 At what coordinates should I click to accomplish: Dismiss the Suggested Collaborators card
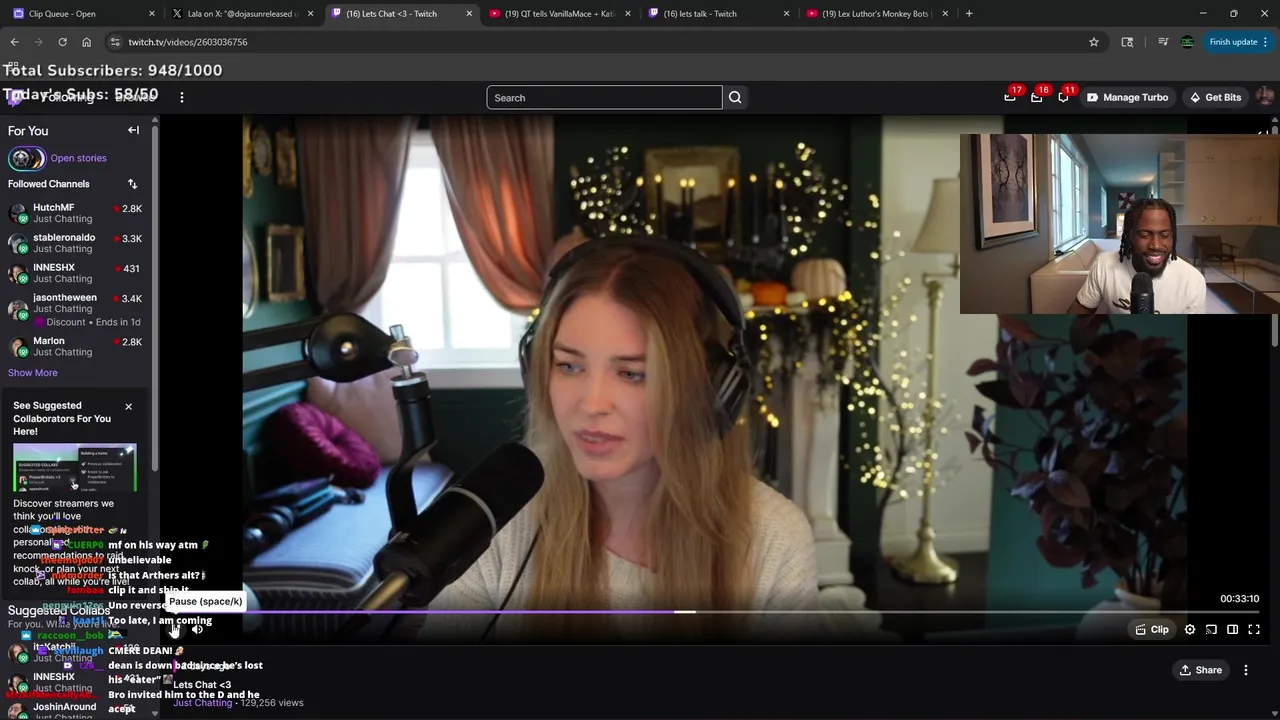tap(128, 406)
